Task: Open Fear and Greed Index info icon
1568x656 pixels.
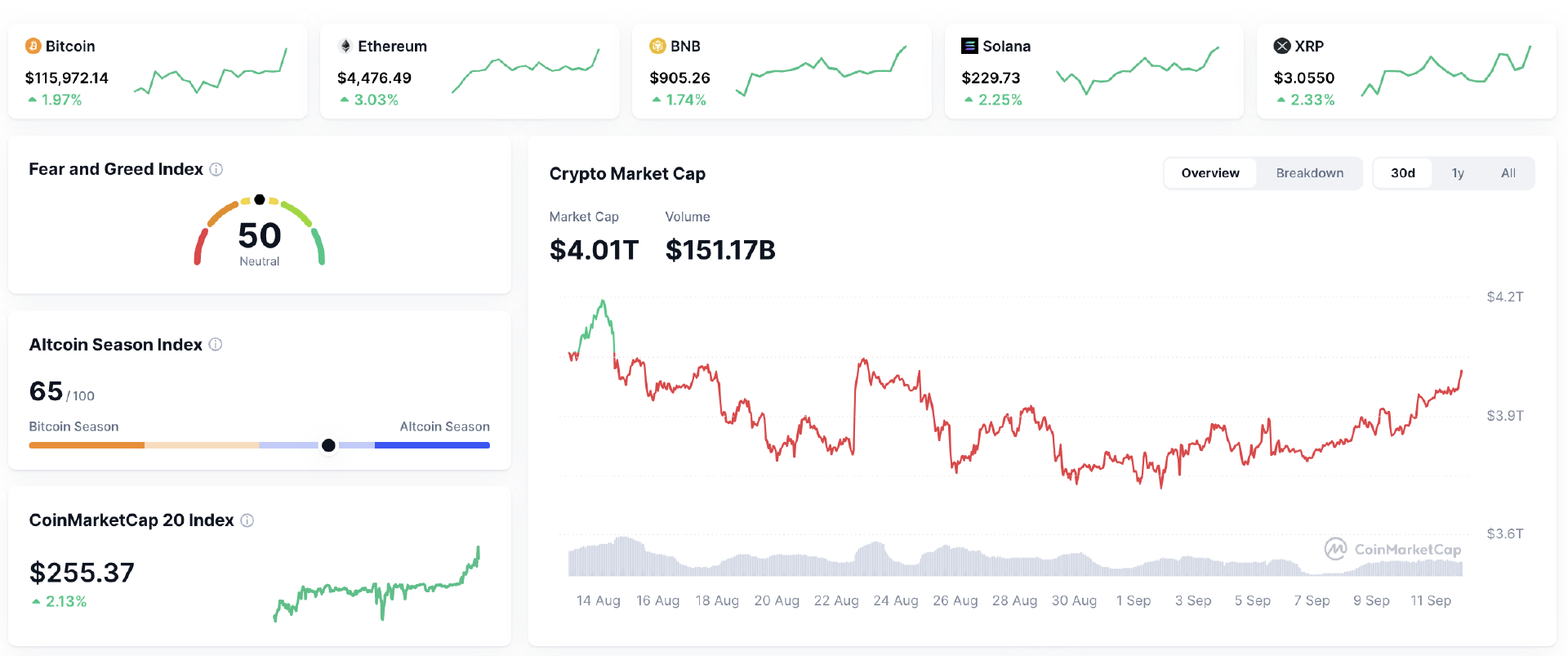Action: pyautogui.click(x=216, y=169)
